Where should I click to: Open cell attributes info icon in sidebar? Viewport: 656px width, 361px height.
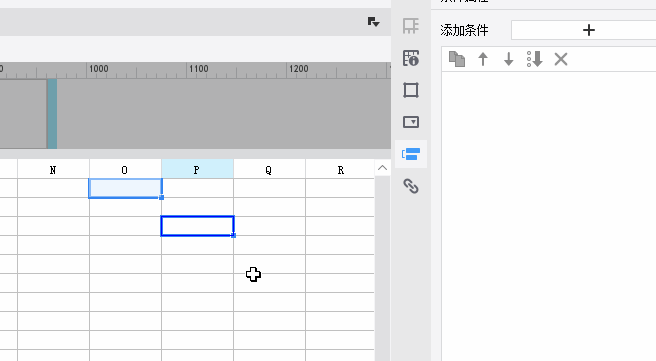[x=411, y=58]
